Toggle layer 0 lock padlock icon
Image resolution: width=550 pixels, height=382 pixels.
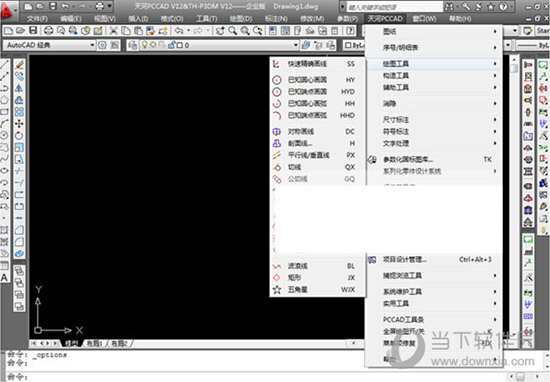point(172,45)
